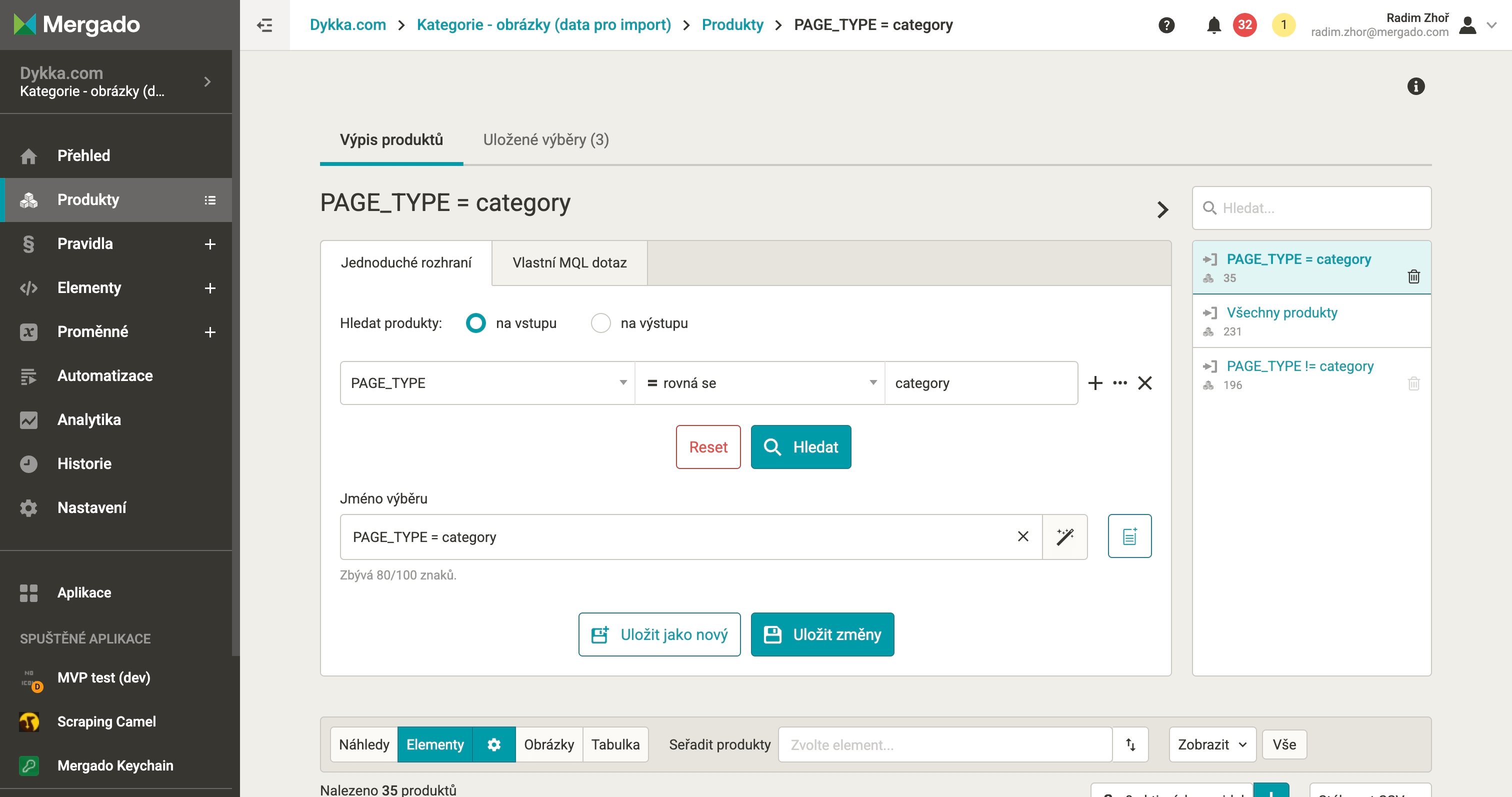1512x797 pixels.
Task: Delete the PAGE_TYPE = category saved selection
Action: click(1413, 276)
